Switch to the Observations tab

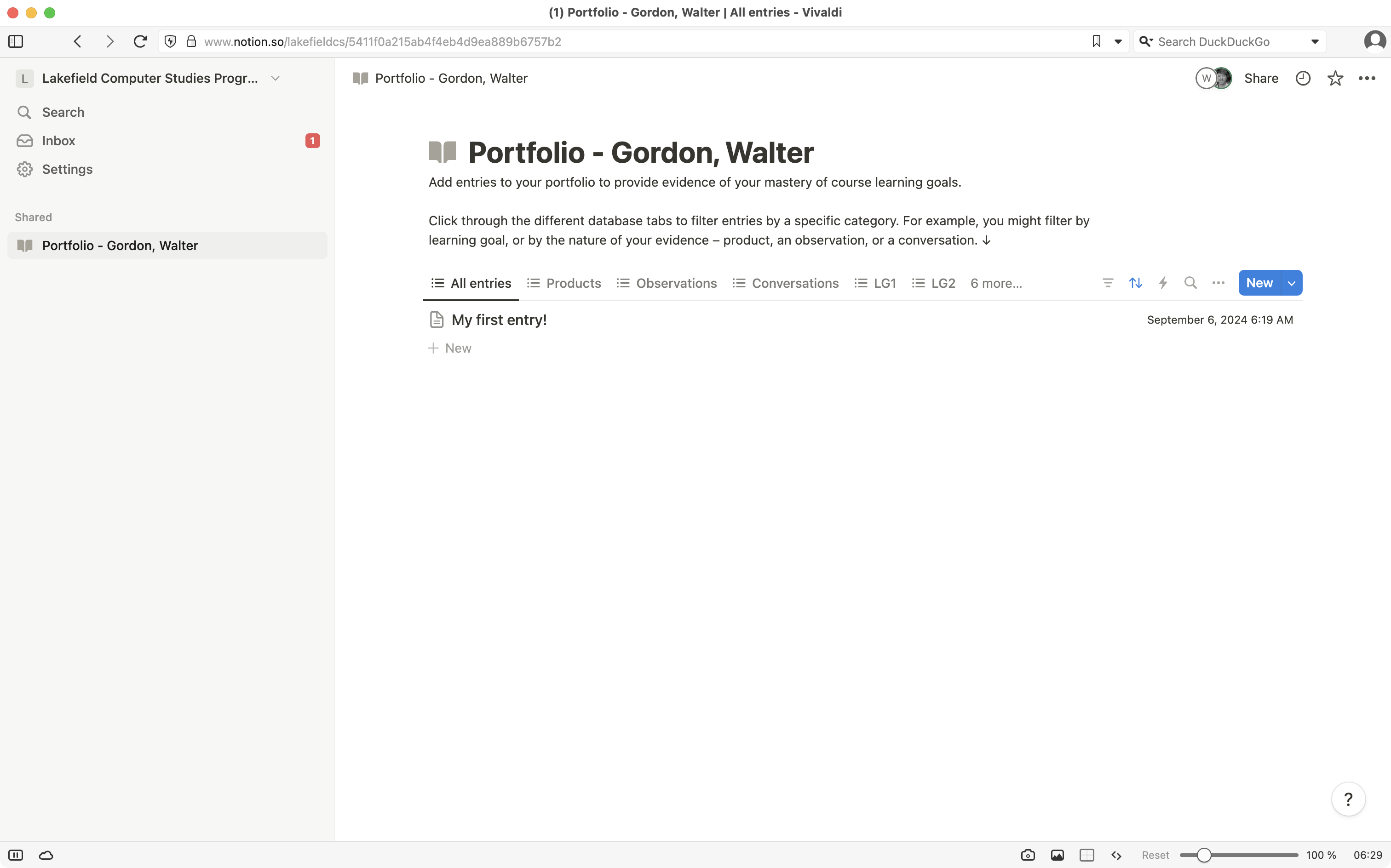675,283
